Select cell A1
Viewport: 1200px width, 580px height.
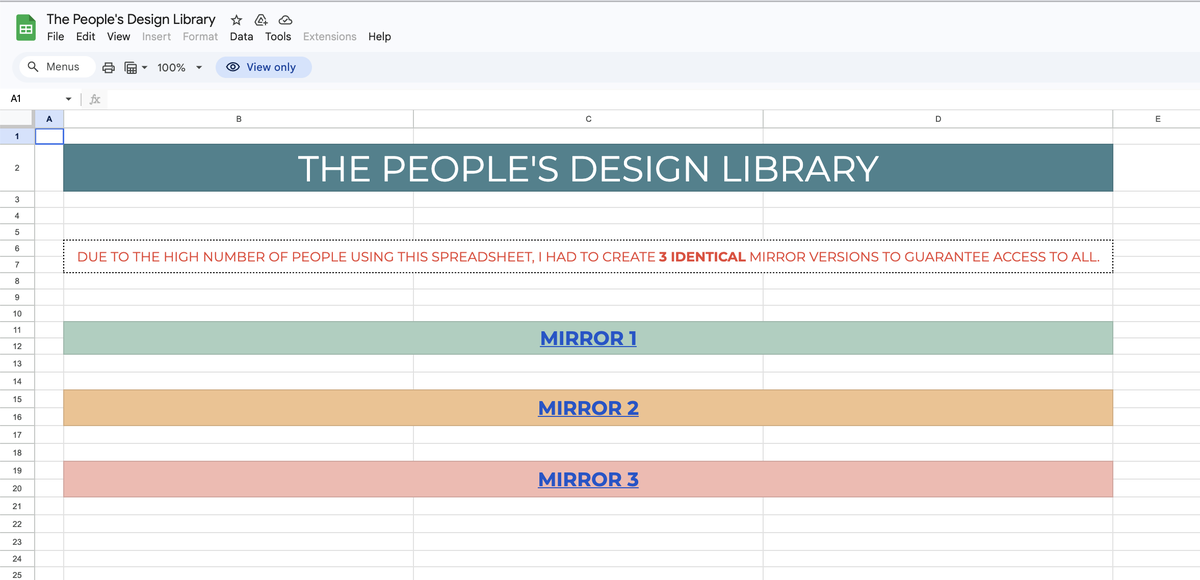point(49,136)
